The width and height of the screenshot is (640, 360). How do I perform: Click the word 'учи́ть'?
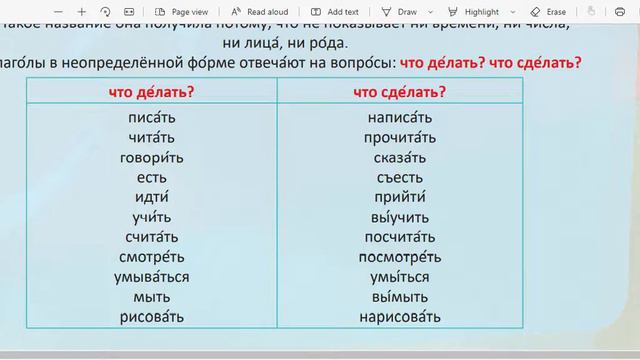coord(152,217)
